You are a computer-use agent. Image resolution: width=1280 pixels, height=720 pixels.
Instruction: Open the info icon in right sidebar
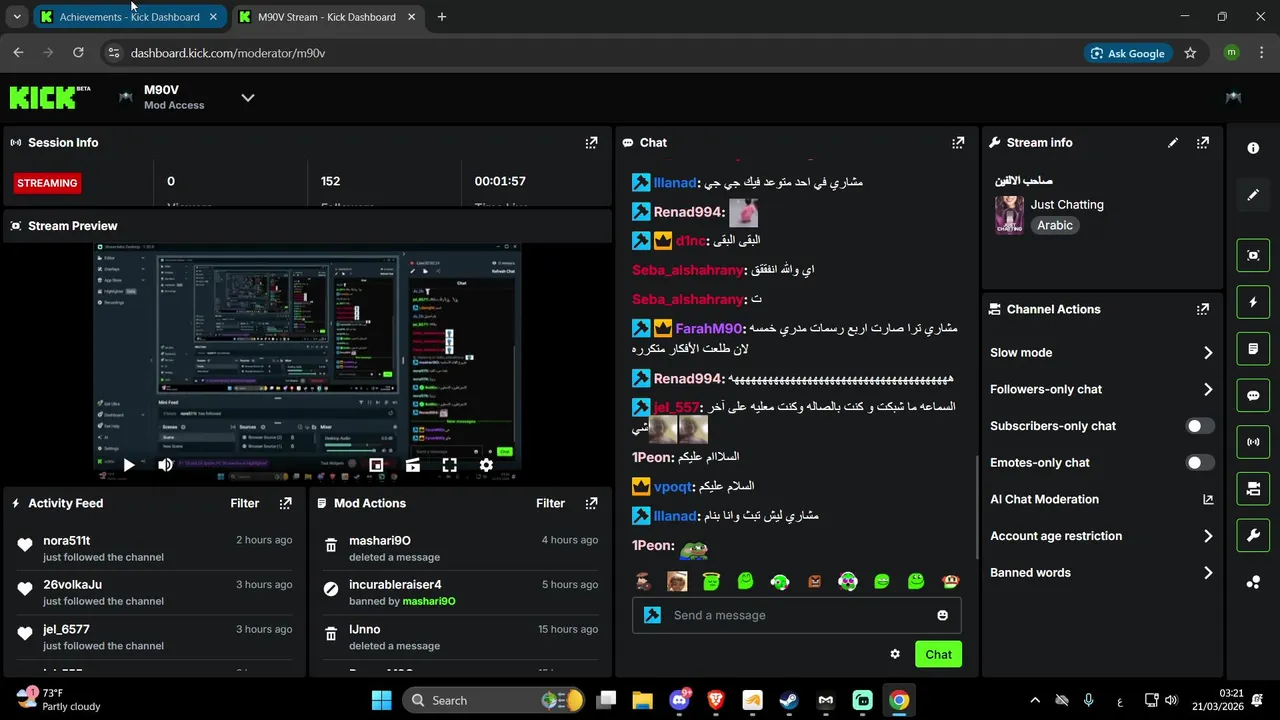pos(1253,148)
